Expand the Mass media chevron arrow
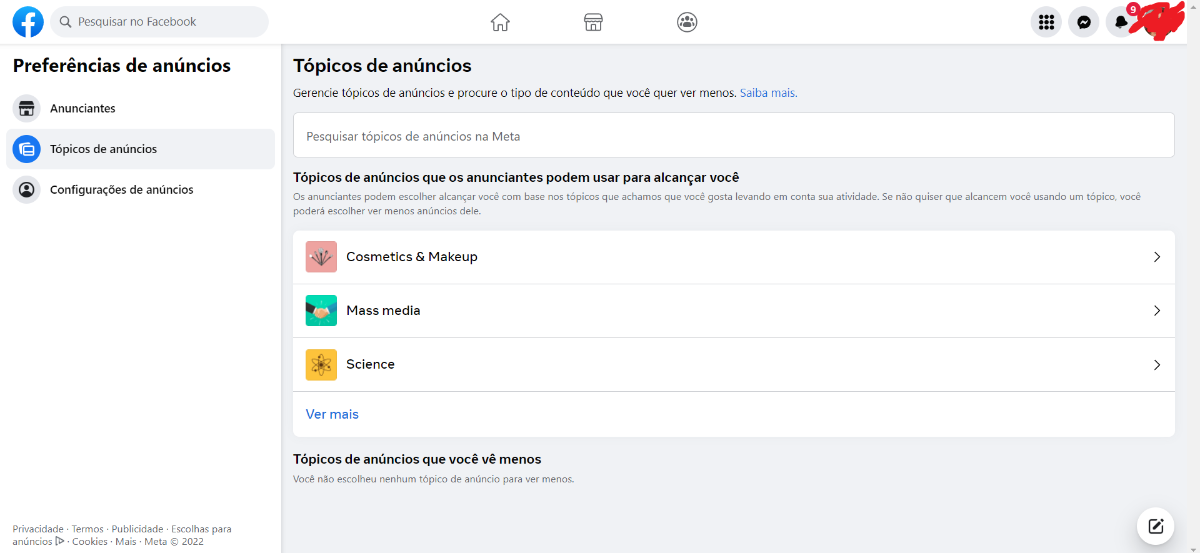 (1157, 311)
